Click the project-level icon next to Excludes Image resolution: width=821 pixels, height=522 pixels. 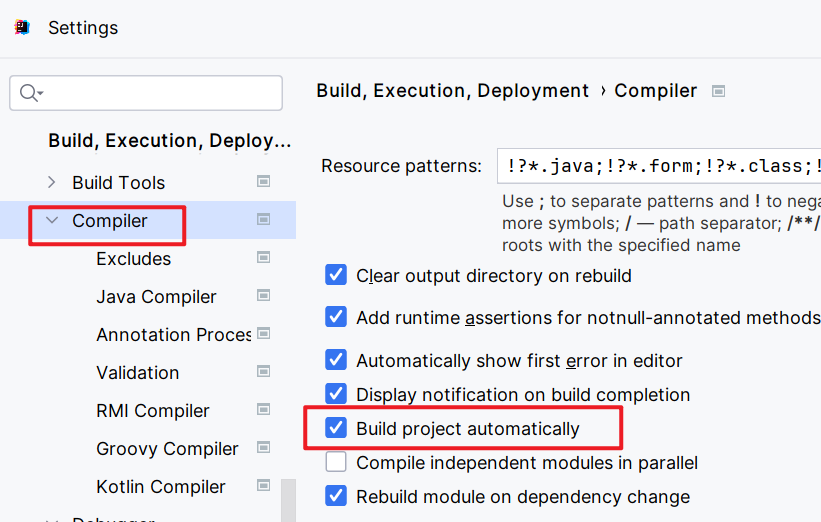[264, 258]
